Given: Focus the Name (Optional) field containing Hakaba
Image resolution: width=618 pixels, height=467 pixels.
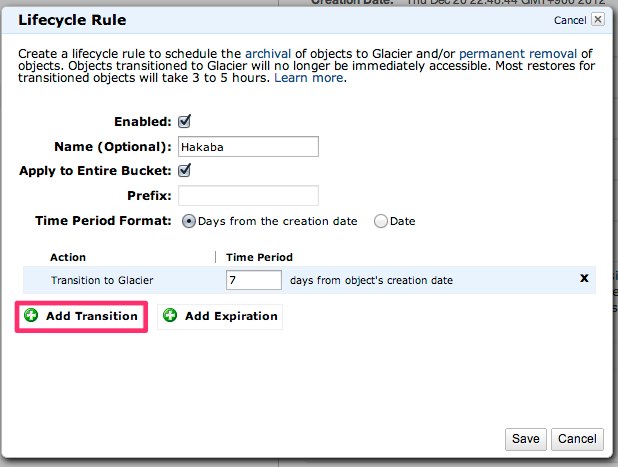Looking at the screenshot, I should click(x=248, y=146).
